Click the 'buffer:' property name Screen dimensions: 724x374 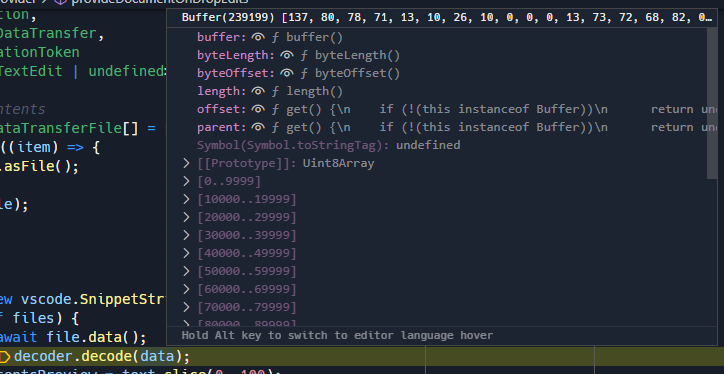point(222,37)
